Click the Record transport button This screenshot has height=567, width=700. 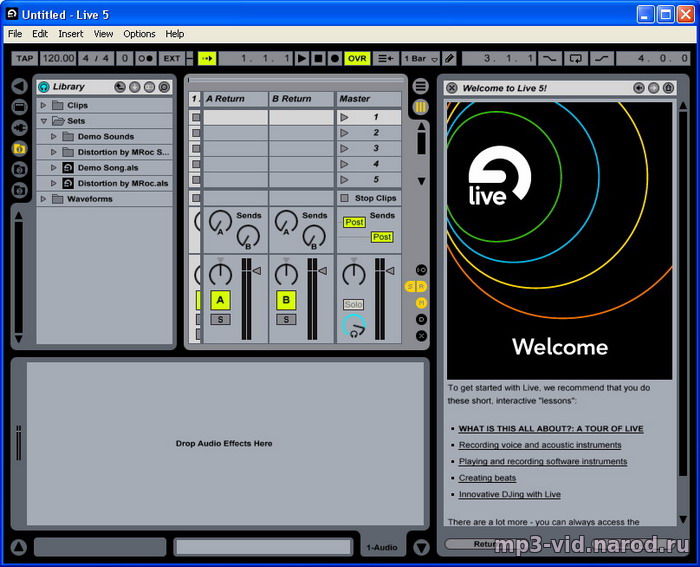tap(335, 58)
